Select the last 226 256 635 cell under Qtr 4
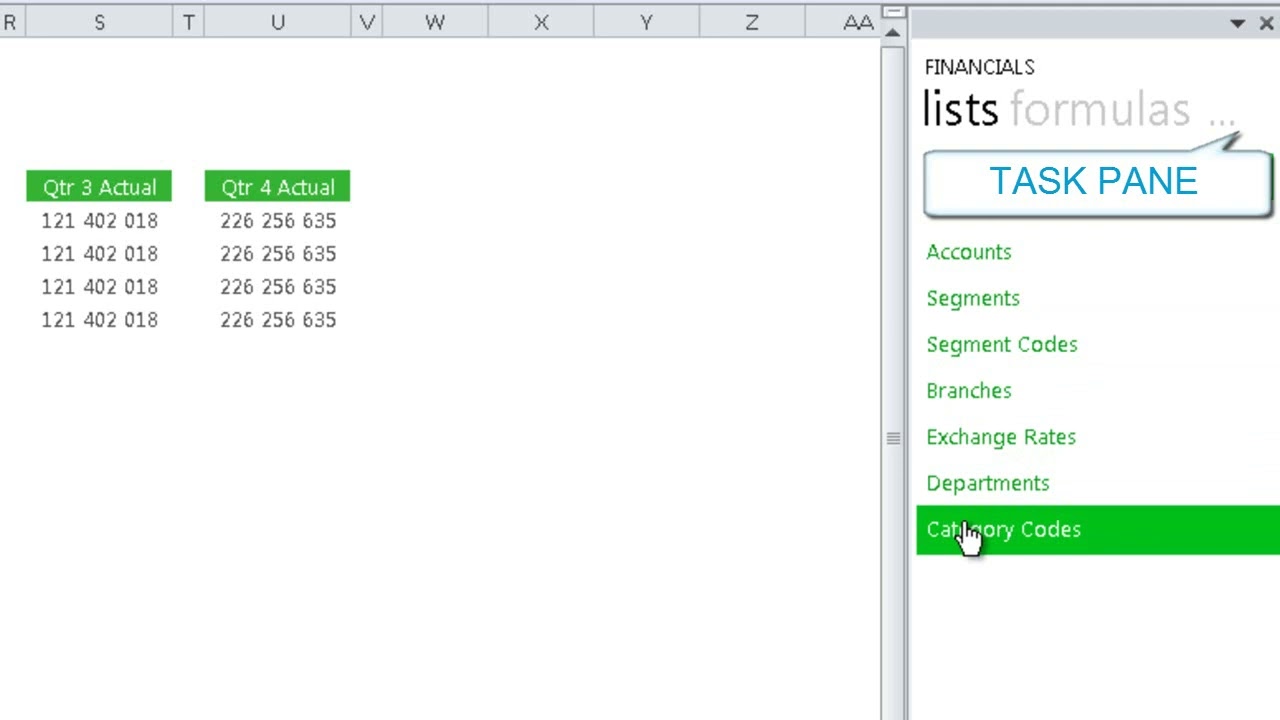 click(x=277, y=320)
